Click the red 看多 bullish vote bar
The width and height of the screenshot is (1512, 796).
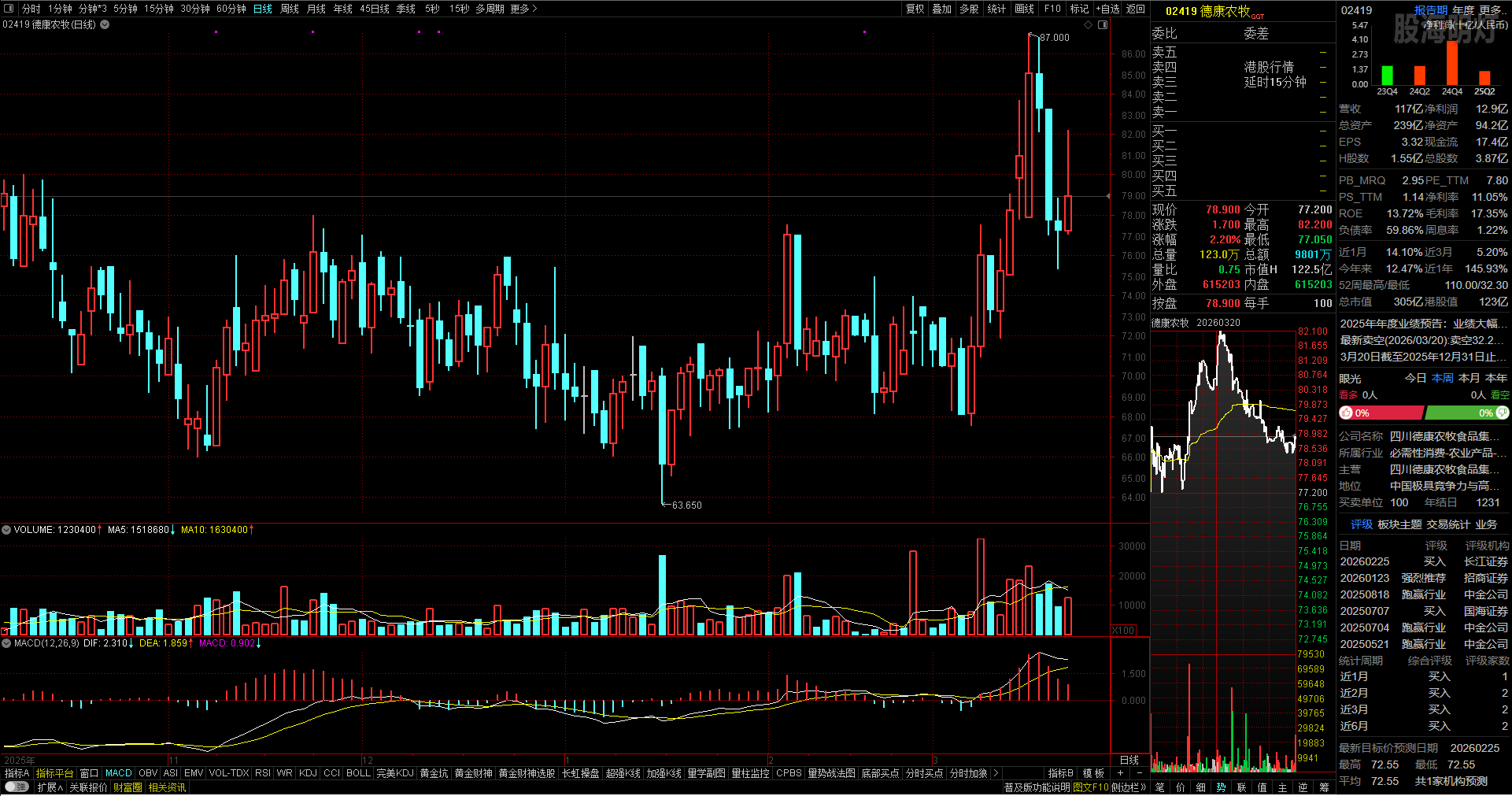click(1381, 413)
